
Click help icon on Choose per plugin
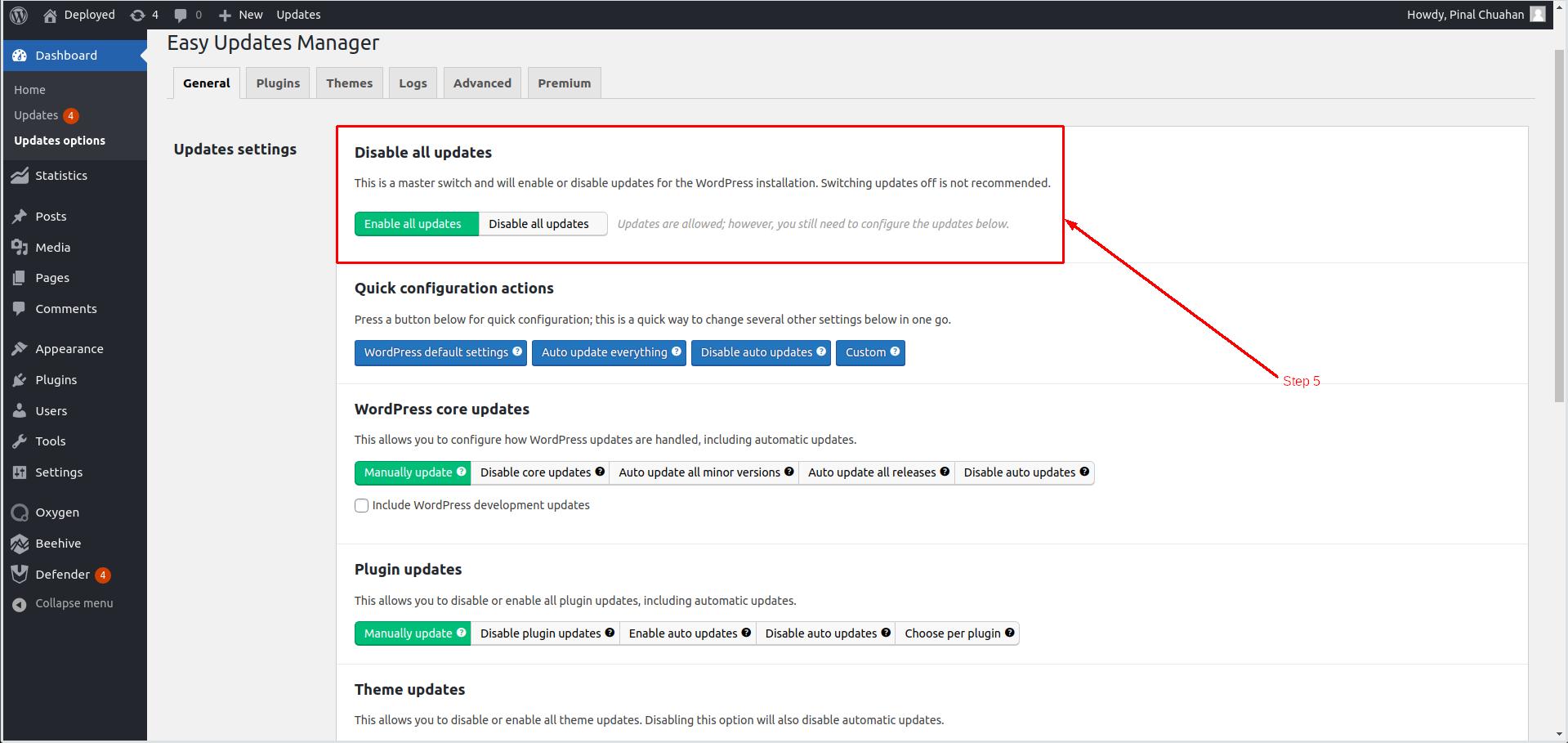(1010, 633)
